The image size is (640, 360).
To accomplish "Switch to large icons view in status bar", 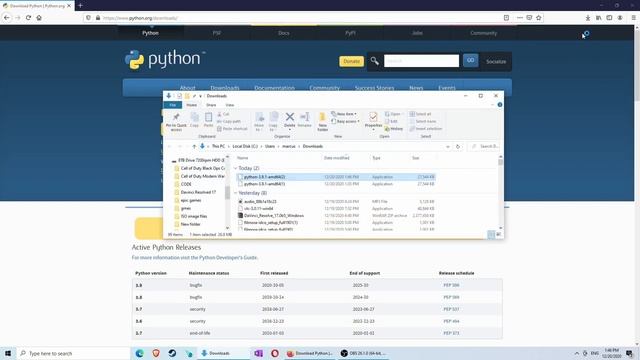I will 499,234.
